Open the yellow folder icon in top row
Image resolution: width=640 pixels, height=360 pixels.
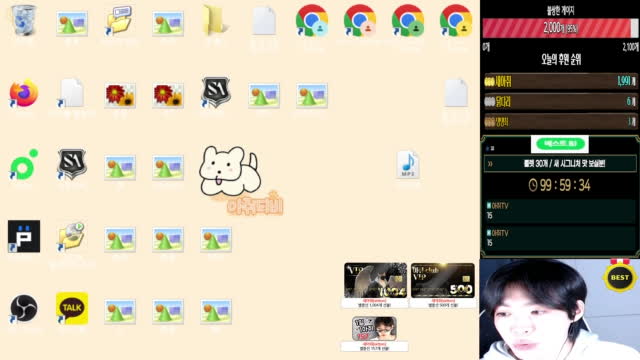[x=213, y=20]
